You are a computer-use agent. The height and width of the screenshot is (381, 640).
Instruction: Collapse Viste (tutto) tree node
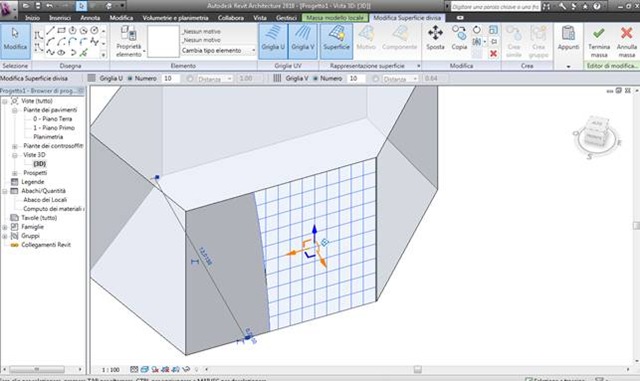(x=5, y=101)
